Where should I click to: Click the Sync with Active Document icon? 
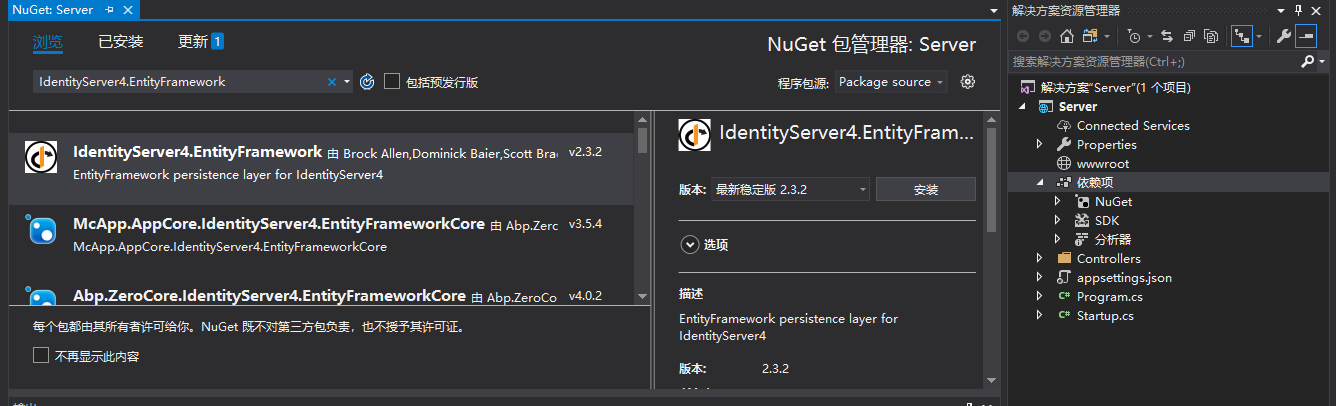click(x=1168, y=36)
